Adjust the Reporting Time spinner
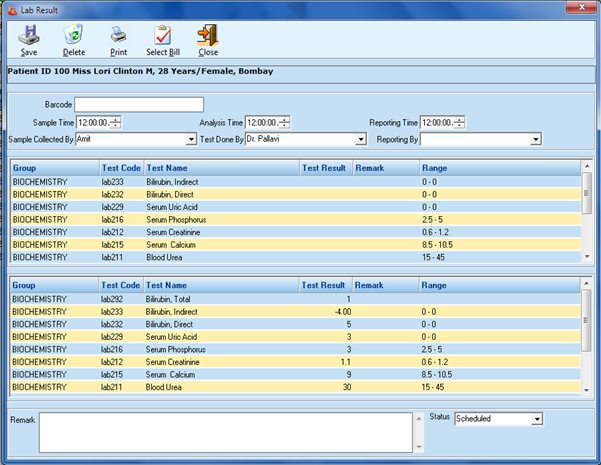Screen dimensions: 601x465 click(460, 122)
